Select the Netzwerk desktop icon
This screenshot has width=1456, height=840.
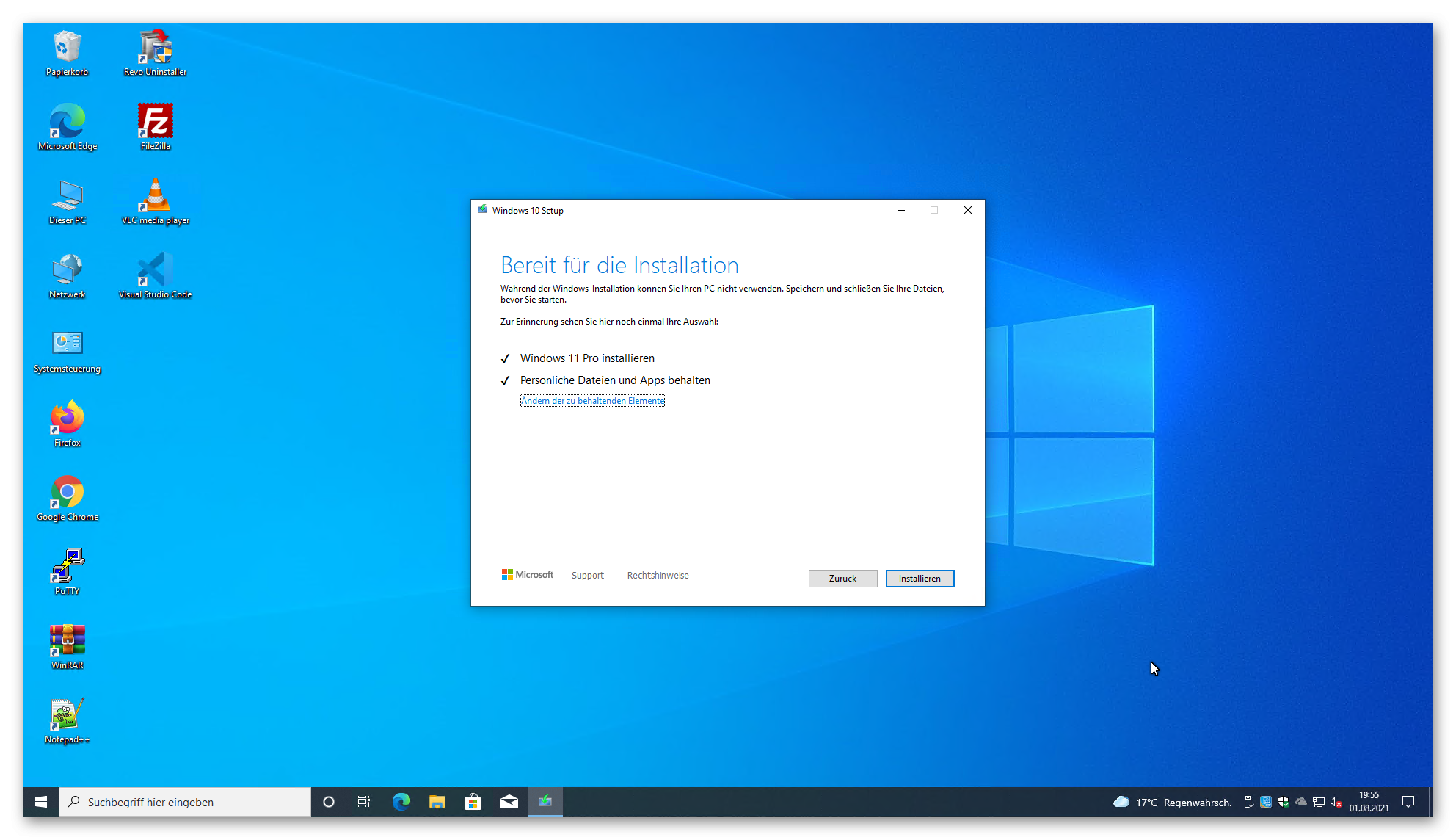click(67, 275)
